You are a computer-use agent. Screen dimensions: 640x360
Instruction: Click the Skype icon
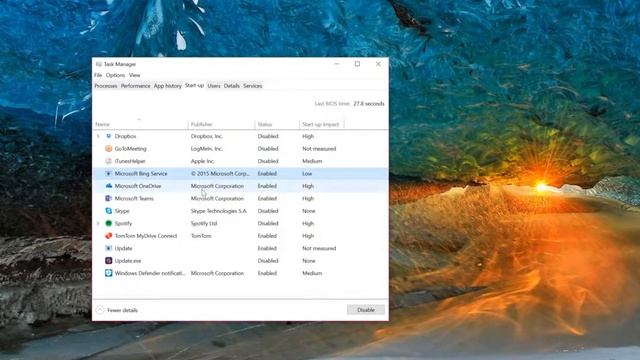pyautogui.click(x=109, y=211)
